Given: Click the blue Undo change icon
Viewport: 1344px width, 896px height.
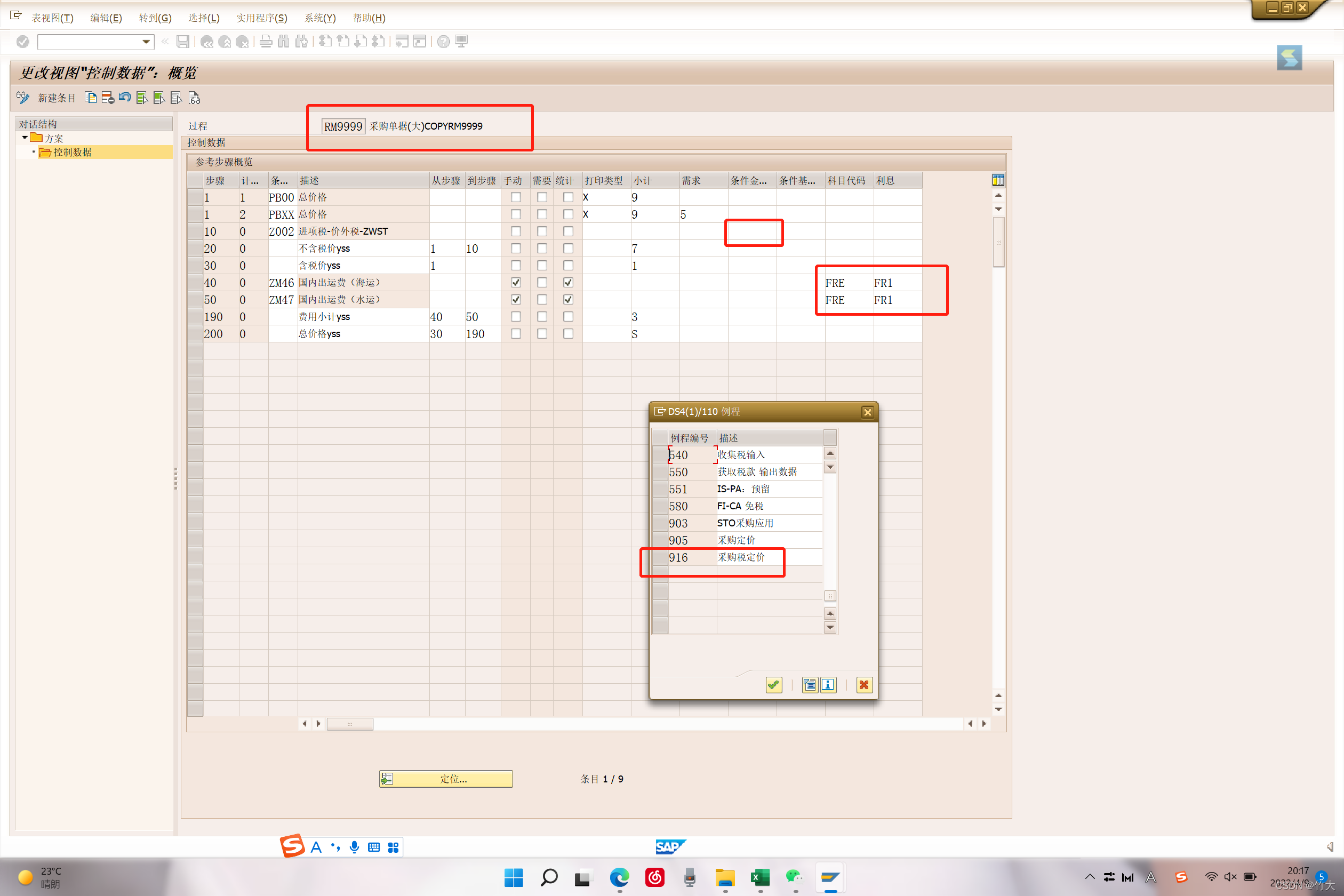Looking at the screenshot, I should tap(125, 98).
